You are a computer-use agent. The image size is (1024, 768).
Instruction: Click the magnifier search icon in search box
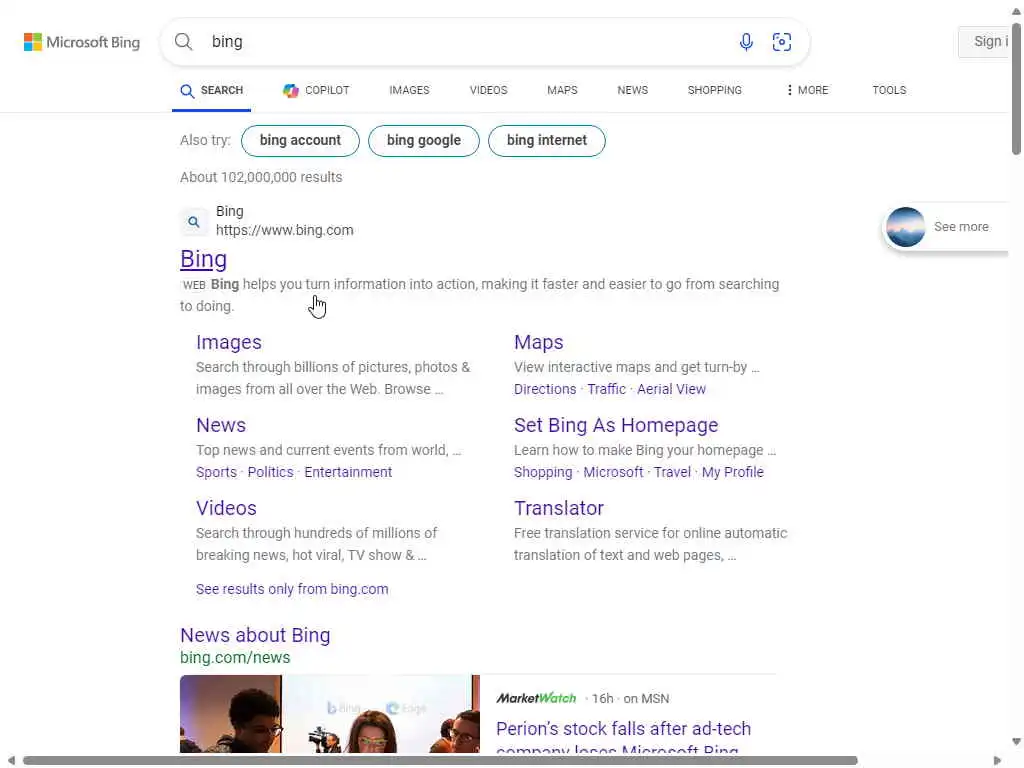pyautogui.click(x=184, y=42)
